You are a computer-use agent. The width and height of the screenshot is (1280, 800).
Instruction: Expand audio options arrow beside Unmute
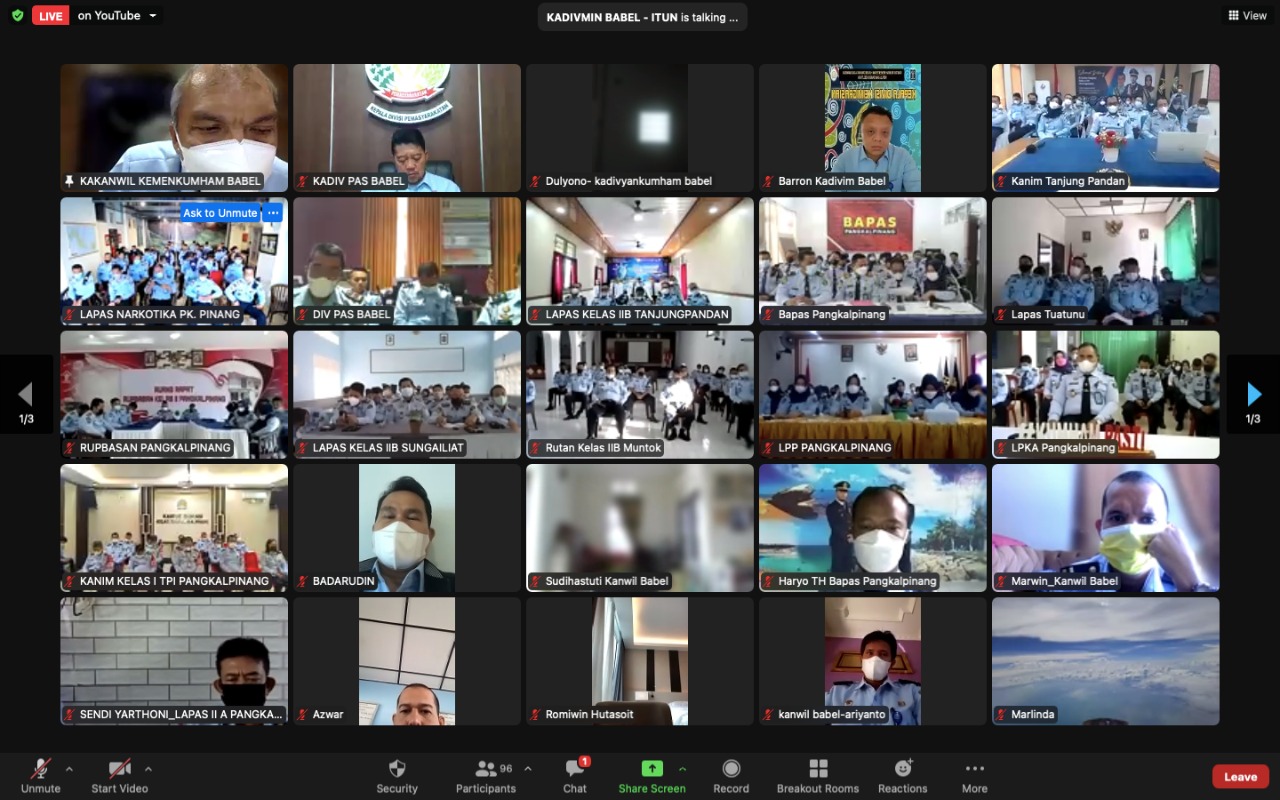[69, 769]
